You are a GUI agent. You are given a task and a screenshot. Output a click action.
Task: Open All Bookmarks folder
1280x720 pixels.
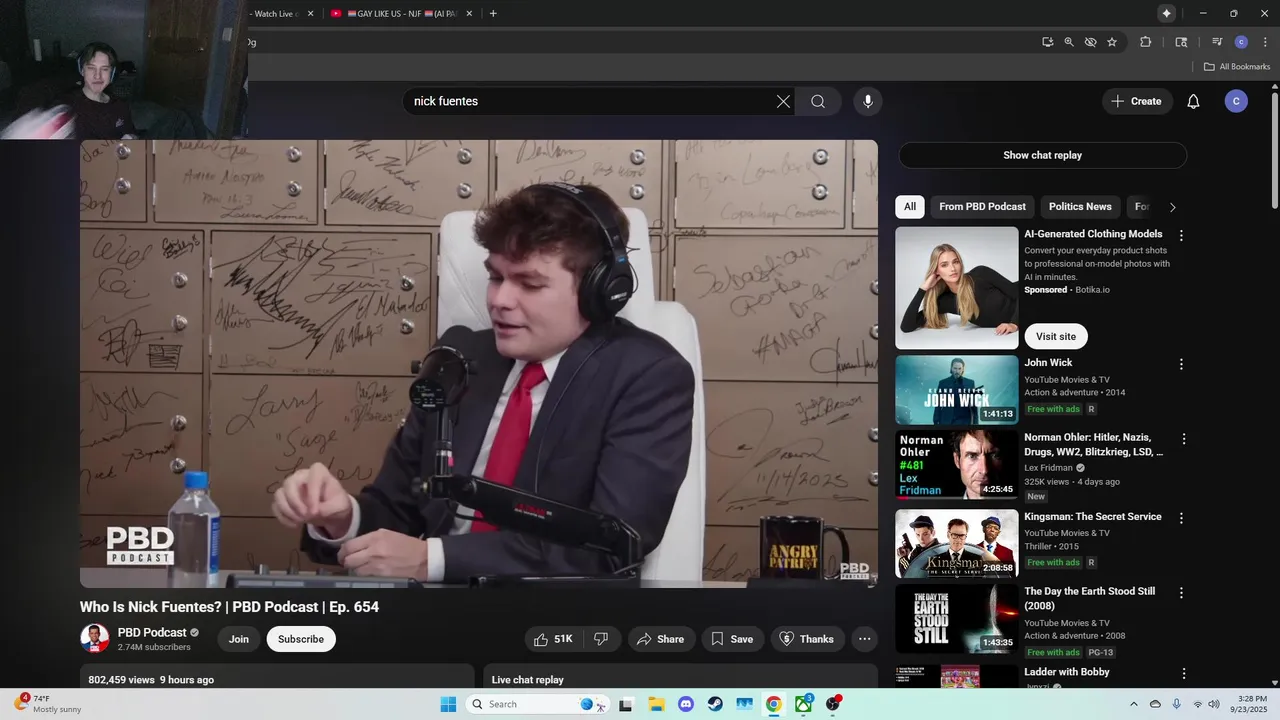[1237, 67]
